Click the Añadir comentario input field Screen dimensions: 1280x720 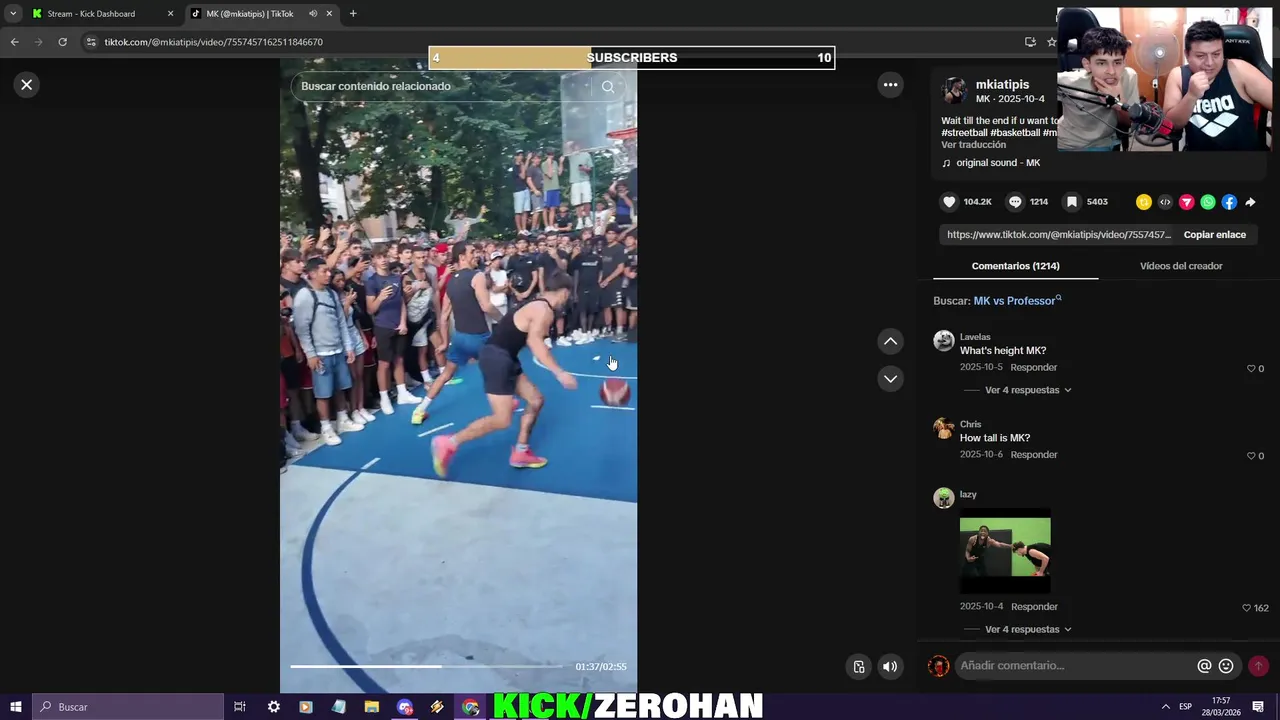tap(1075, 666)
